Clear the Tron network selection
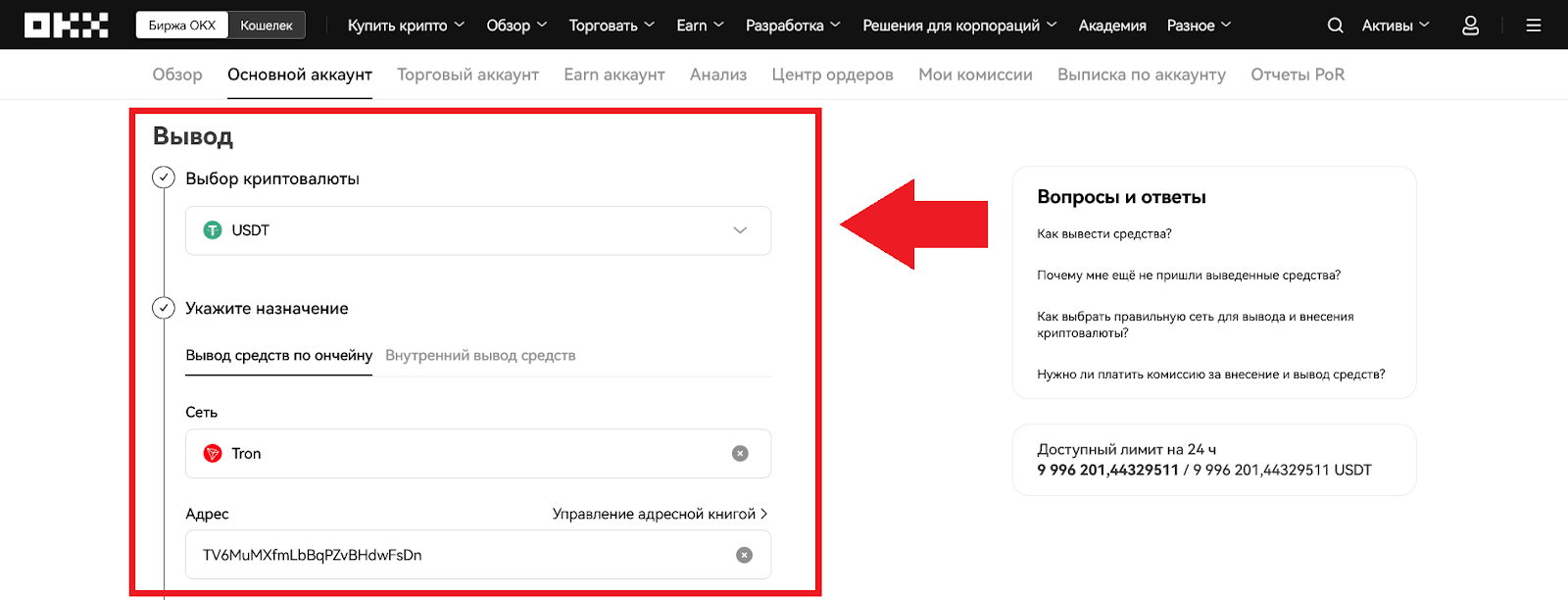The image size is (1568, 600). (x=740, y=454)
